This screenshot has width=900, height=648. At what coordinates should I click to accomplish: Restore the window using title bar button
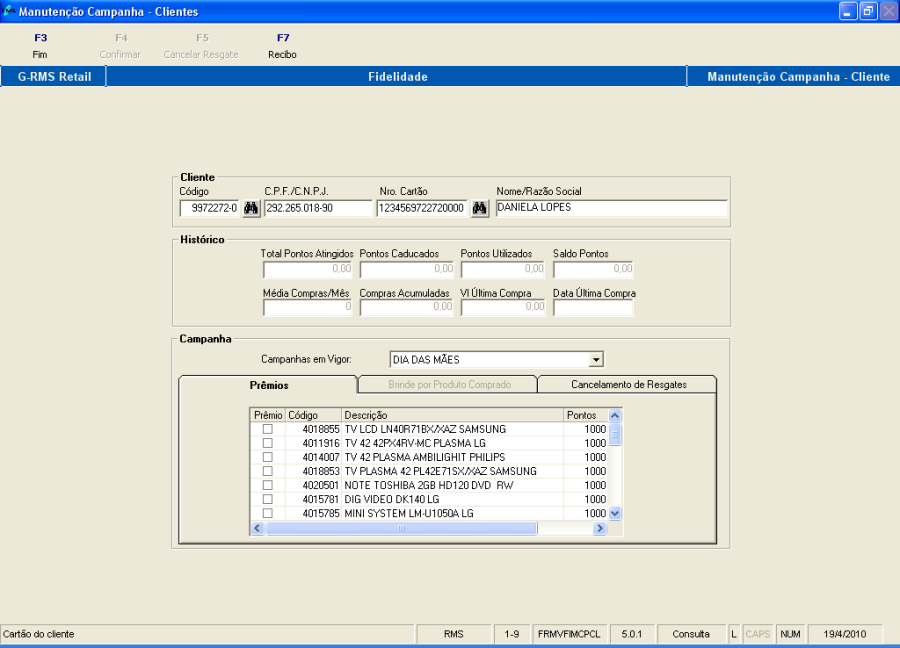(x=867, y=11)
